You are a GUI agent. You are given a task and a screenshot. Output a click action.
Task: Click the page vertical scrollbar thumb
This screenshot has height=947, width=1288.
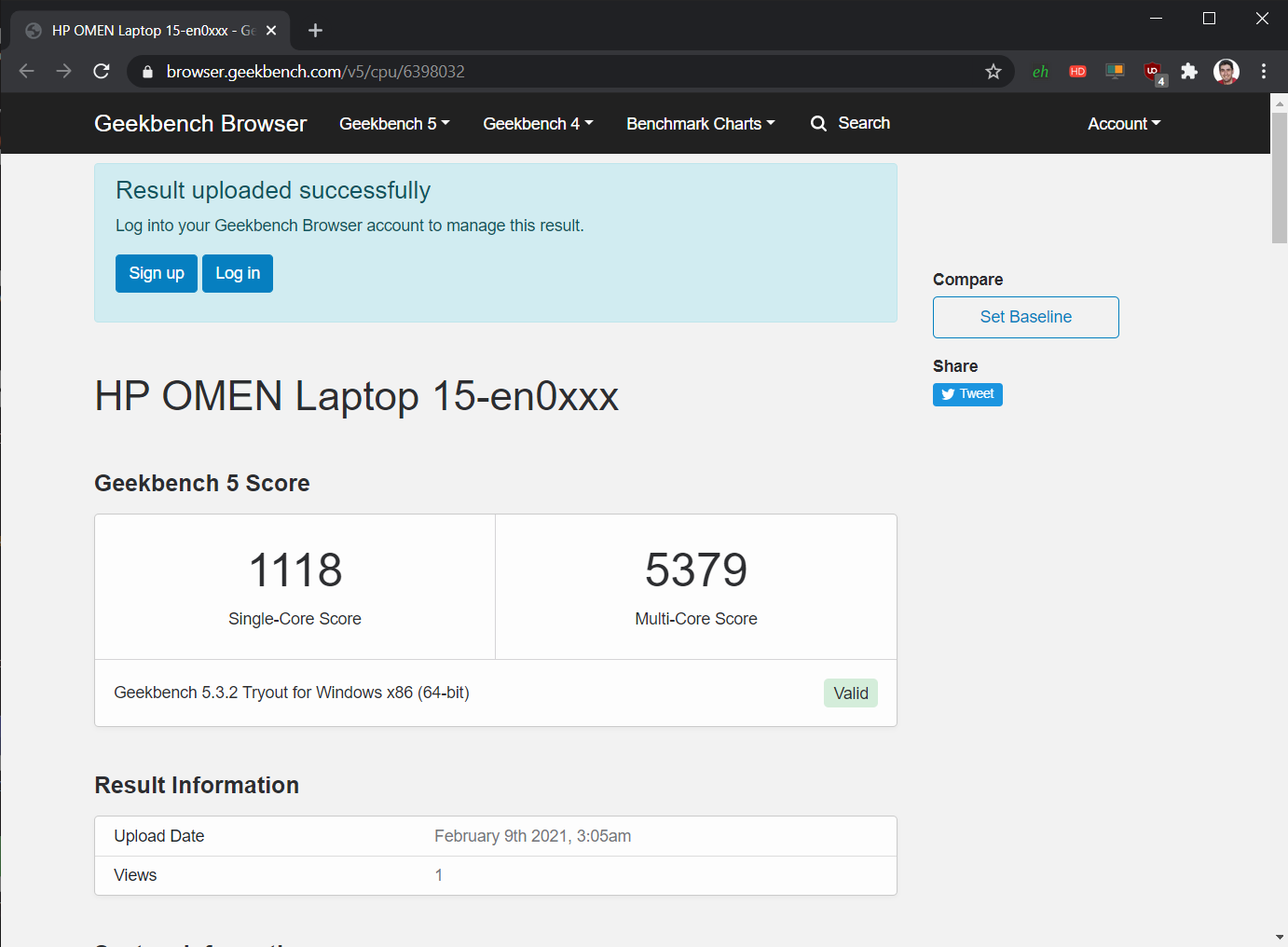[x=1280, y=177]
